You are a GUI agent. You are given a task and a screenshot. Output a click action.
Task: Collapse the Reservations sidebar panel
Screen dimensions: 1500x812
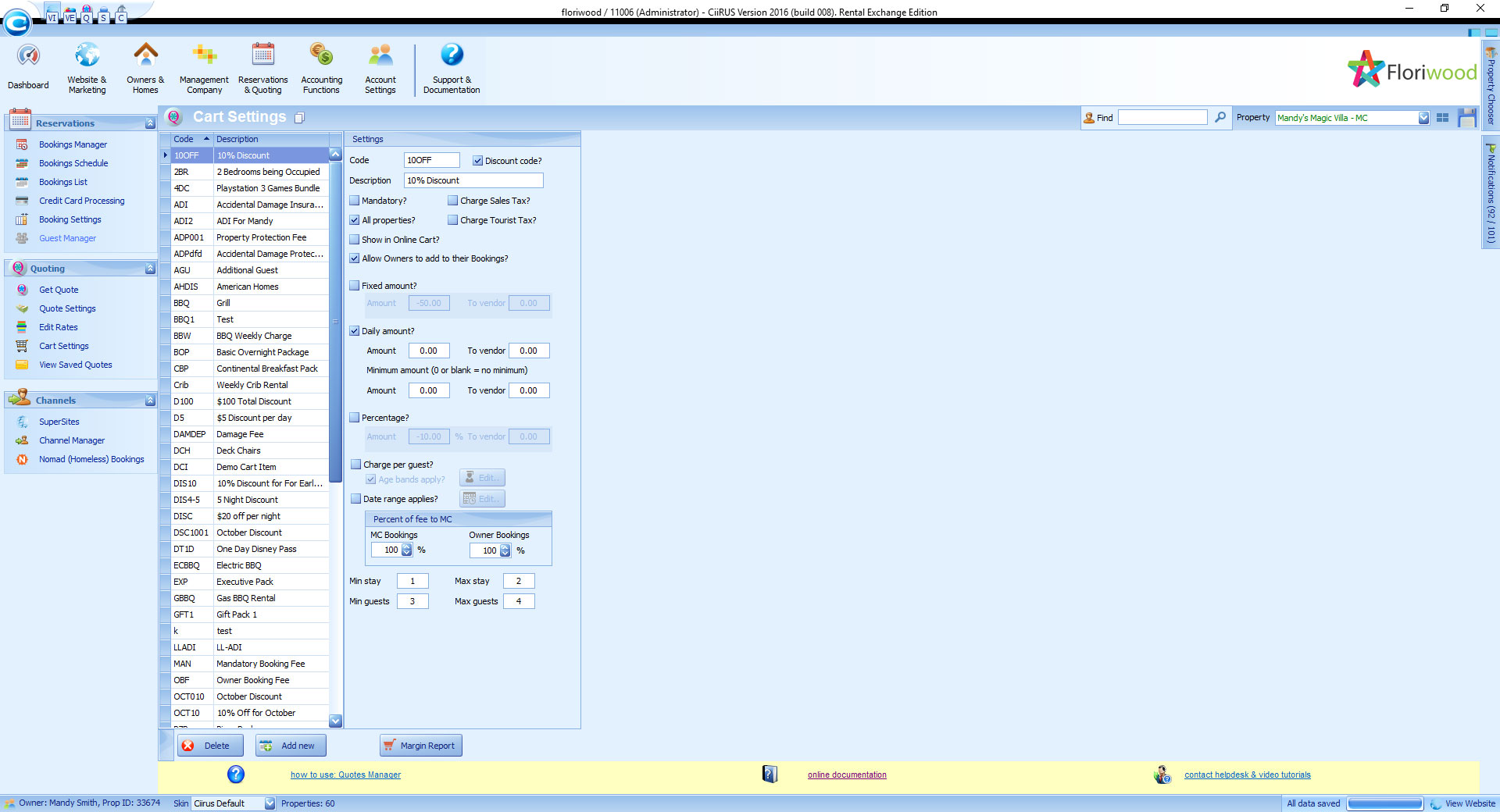(150, 123)
